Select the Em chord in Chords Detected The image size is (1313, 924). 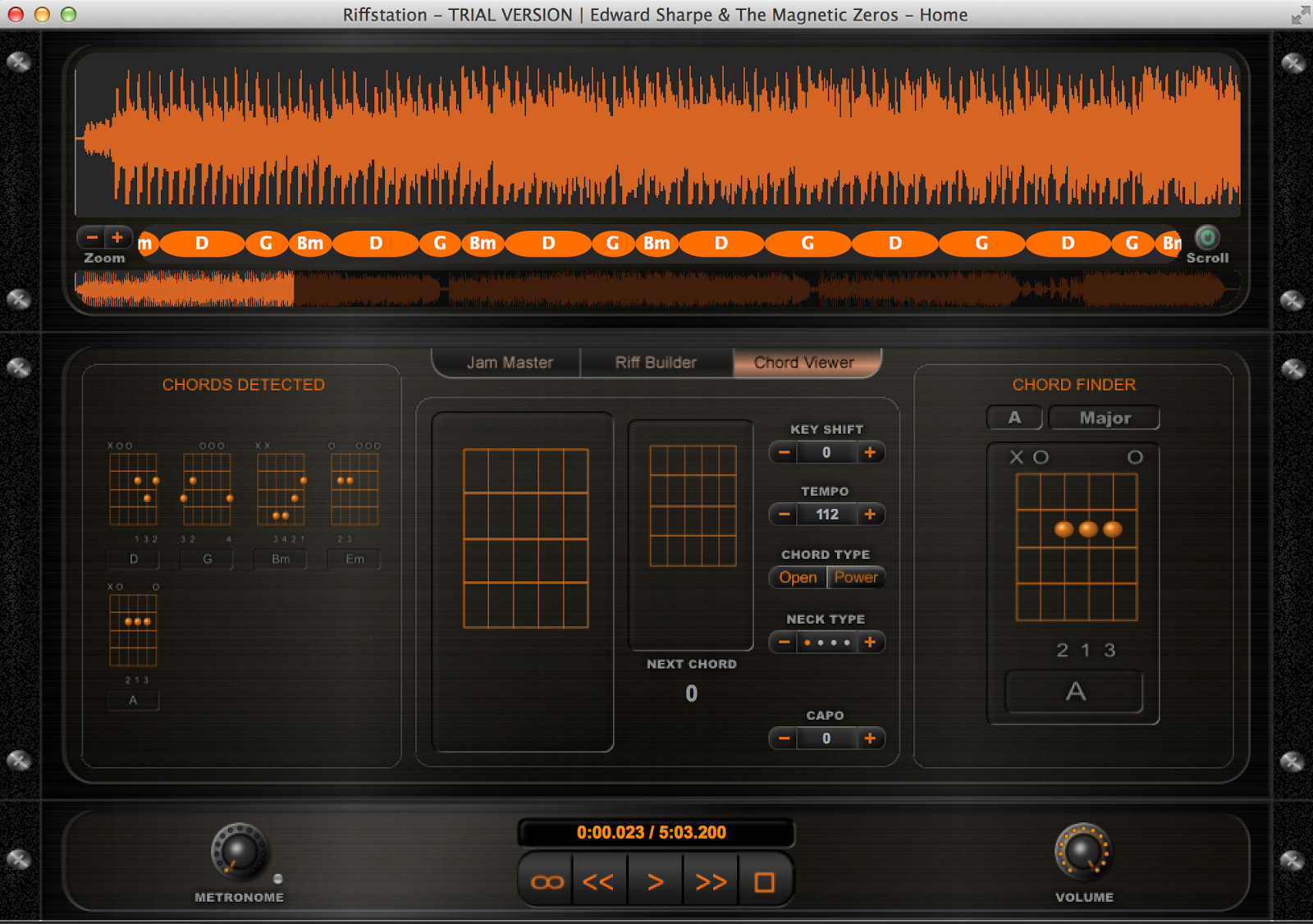coord(355,559)
